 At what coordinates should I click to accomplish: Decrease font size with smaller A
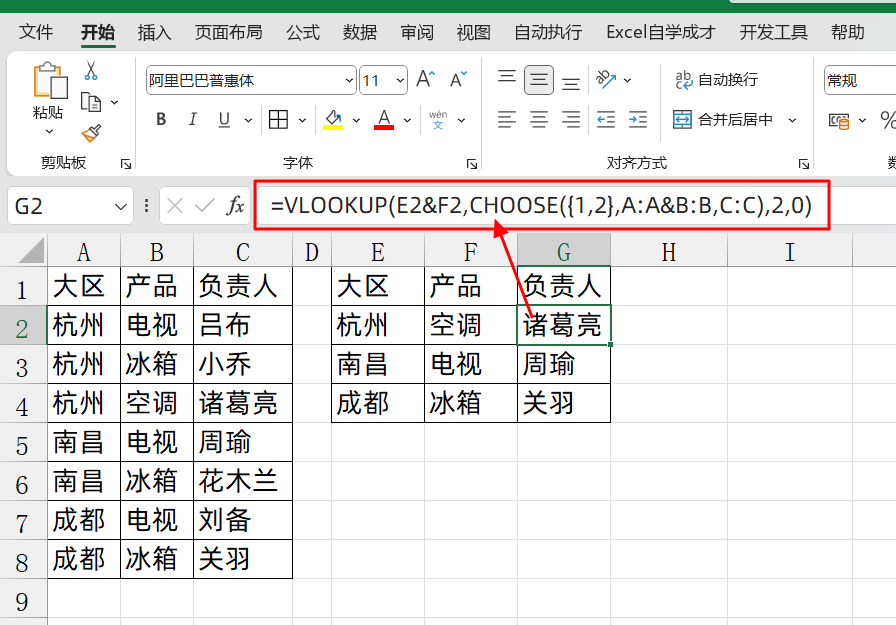click(458, 79)
